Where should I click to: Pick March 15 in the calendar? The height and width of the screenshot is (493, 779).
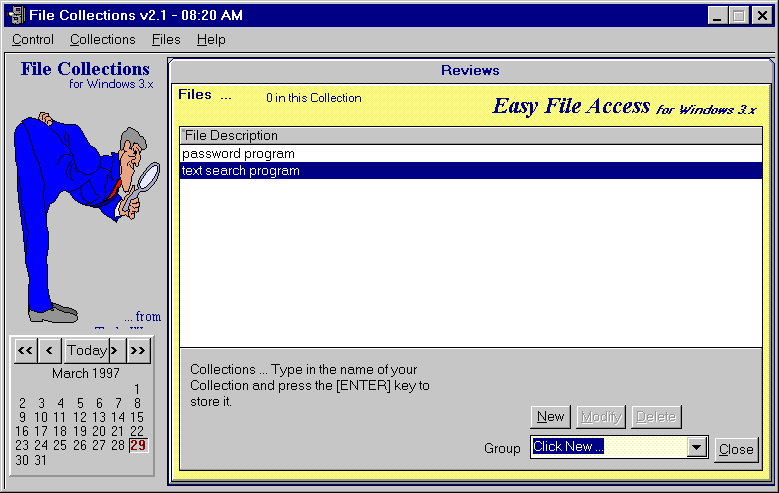137,417
